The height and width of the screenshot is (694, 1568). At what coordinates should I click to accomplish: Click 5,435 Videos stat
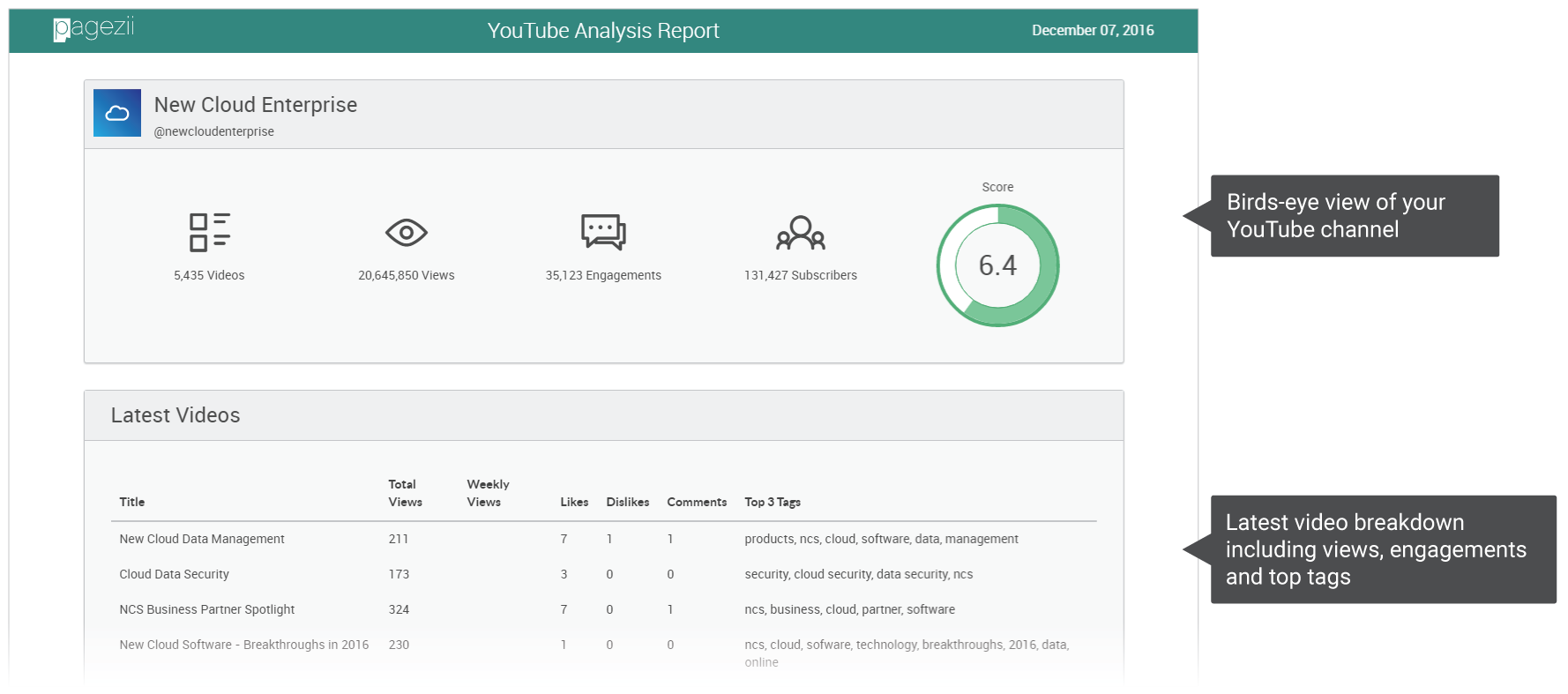(209, 275)
